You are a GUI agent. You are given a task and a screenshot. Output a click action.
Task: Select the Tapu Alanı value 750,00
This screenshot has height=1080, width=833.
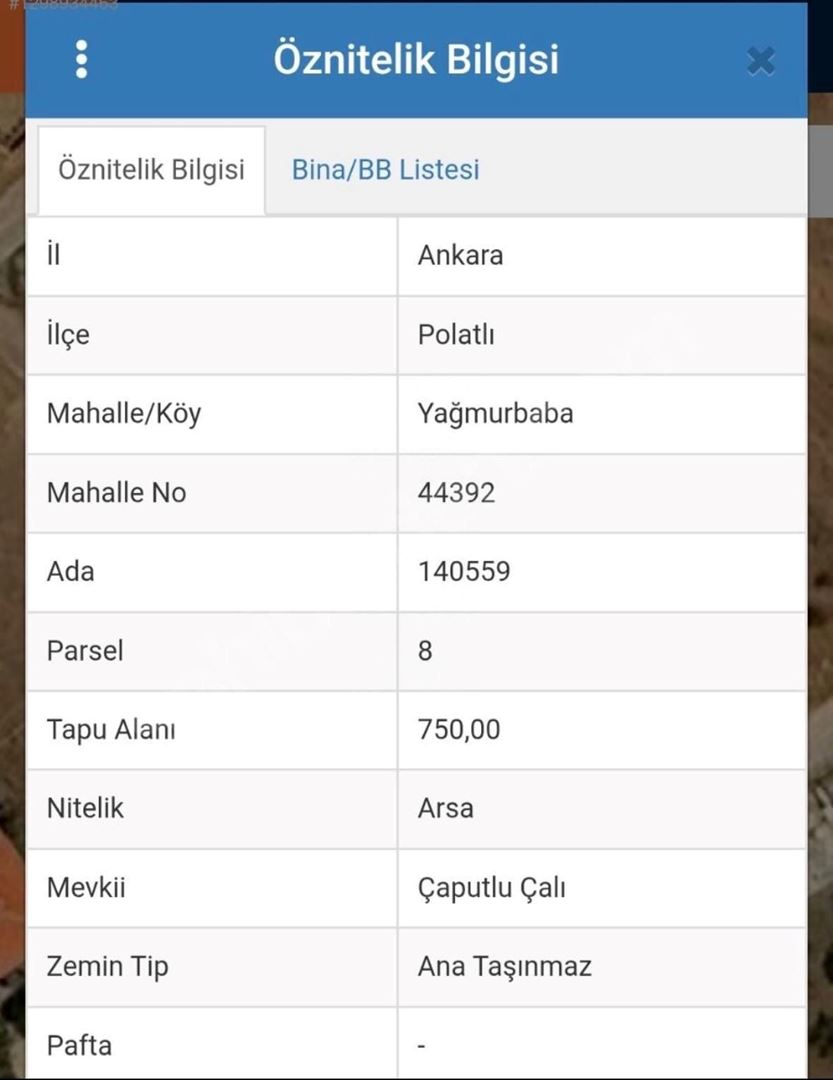pos(459,729)
